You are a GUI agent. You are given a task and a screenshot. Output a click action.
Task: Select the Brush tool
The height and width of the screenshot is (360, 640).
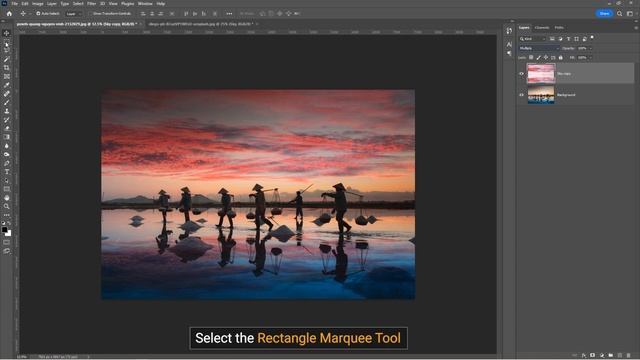[x=7, y=102]
